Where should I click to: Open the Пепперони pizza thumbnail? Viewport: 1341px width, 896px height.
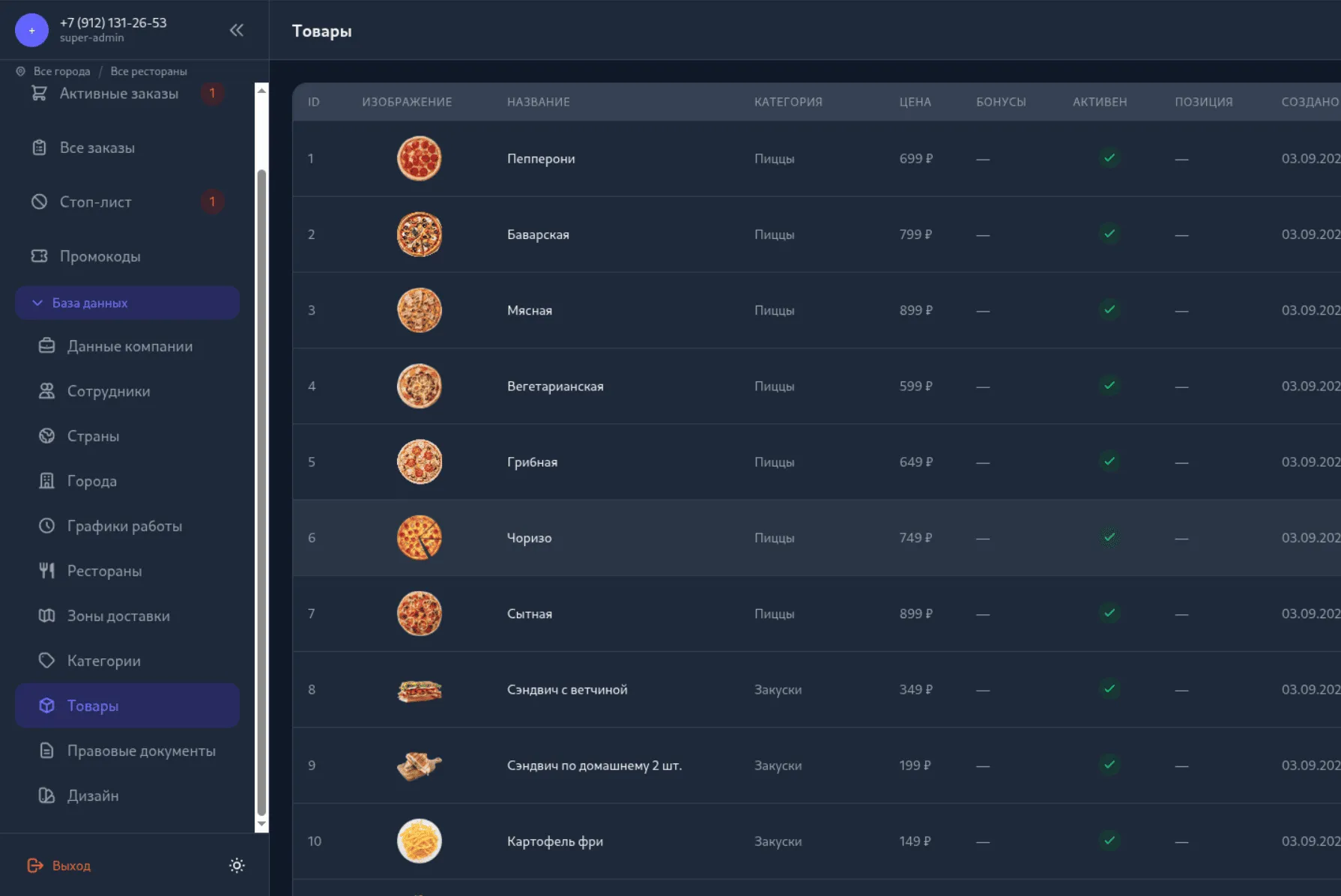click(x=419, y=158)
